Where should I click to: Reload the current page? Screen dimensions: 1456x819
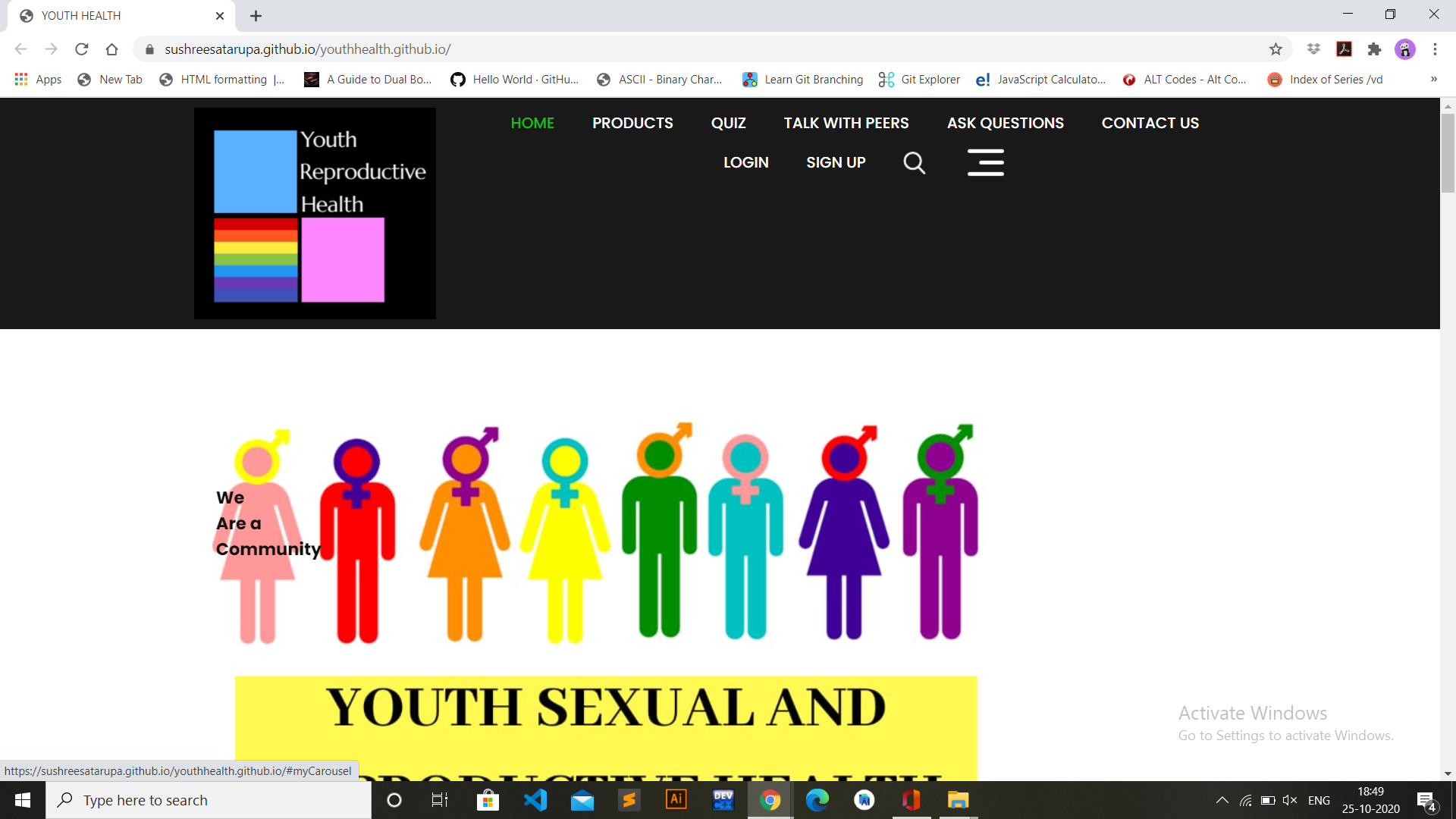pyautogui.click(x=82, y=49)
